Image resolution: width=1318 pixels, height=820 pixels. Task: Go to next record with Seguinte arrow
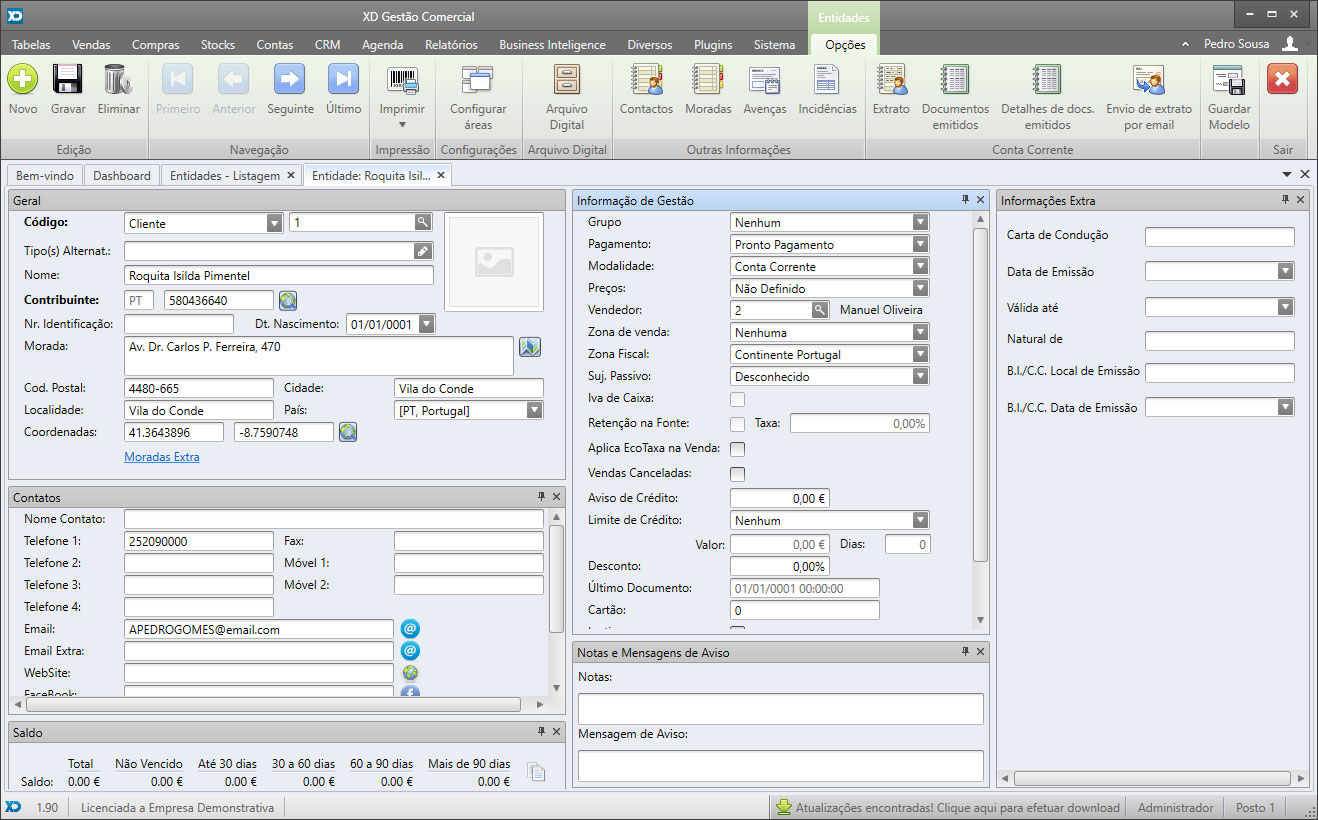[x=290, y=80]
